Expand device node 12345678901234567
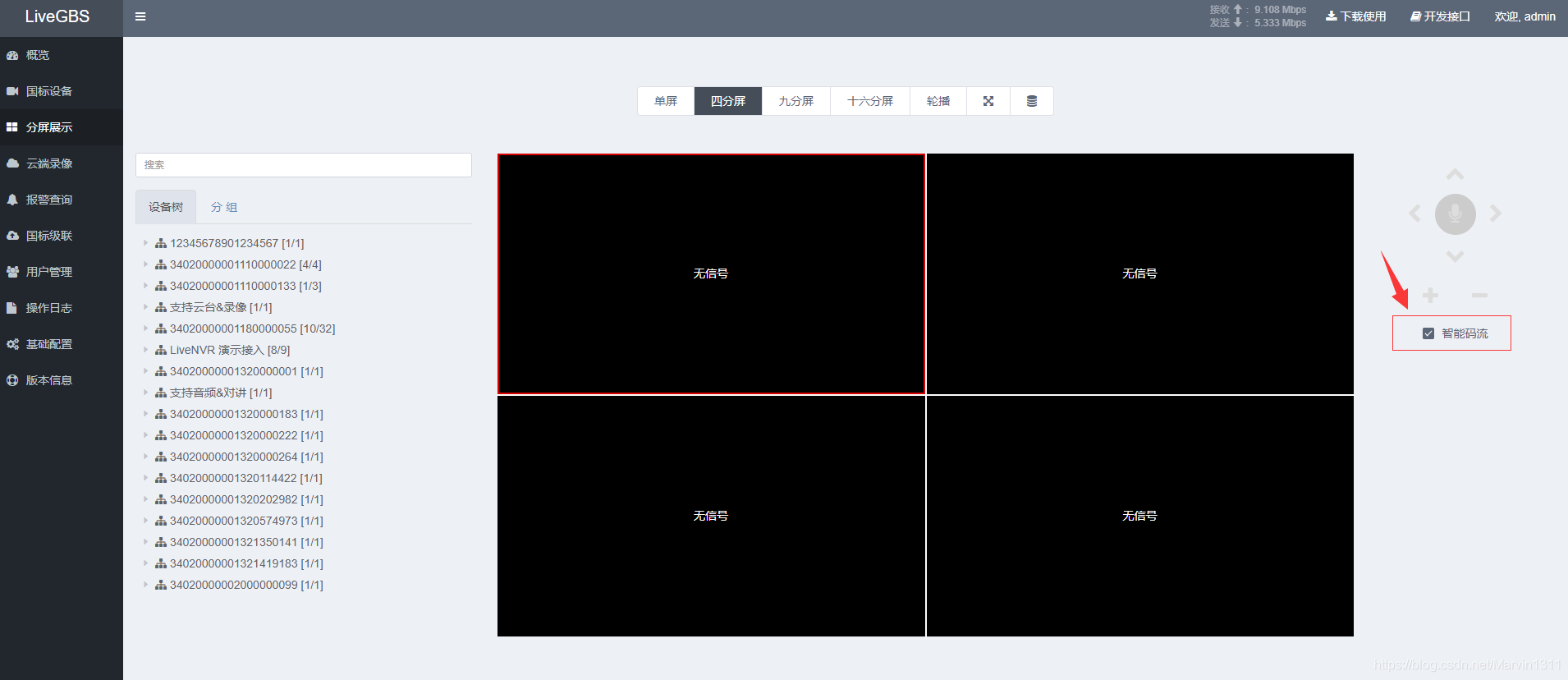This screenshot has width=1568, height=680. tap(146, 243)
